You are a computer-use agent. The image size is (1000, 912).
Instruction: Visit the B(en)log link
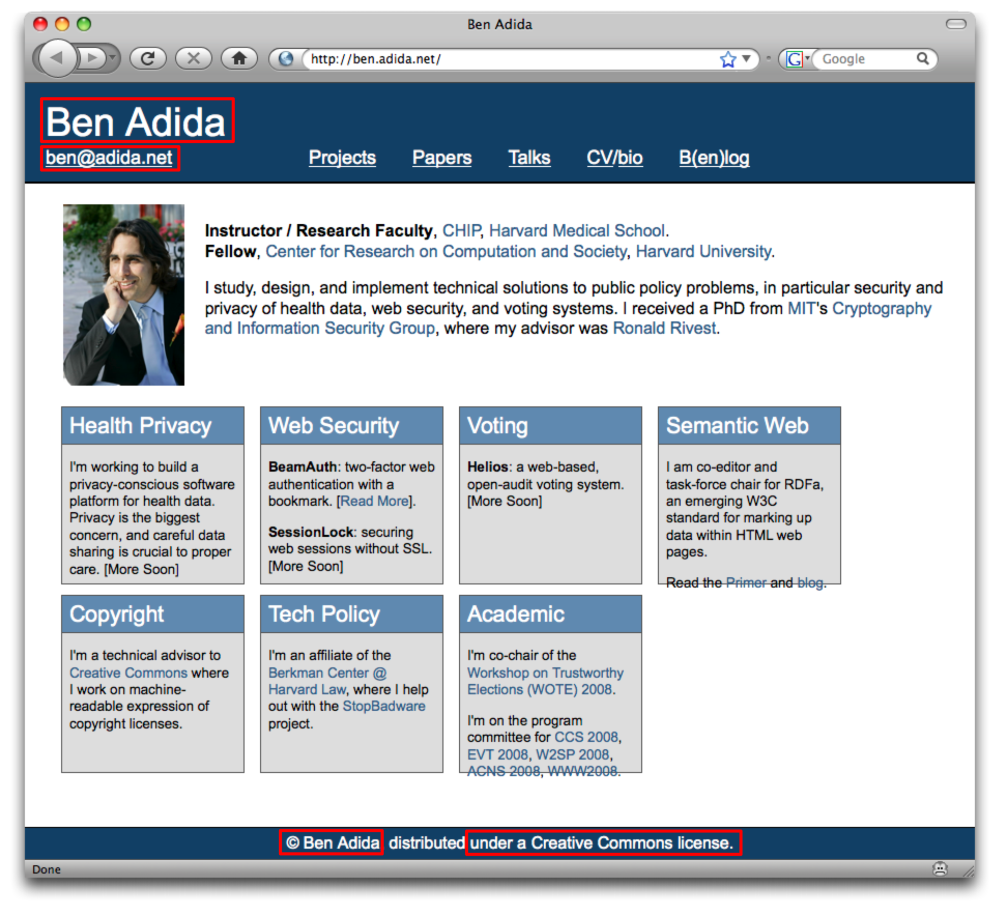click(x=714, y=158)
